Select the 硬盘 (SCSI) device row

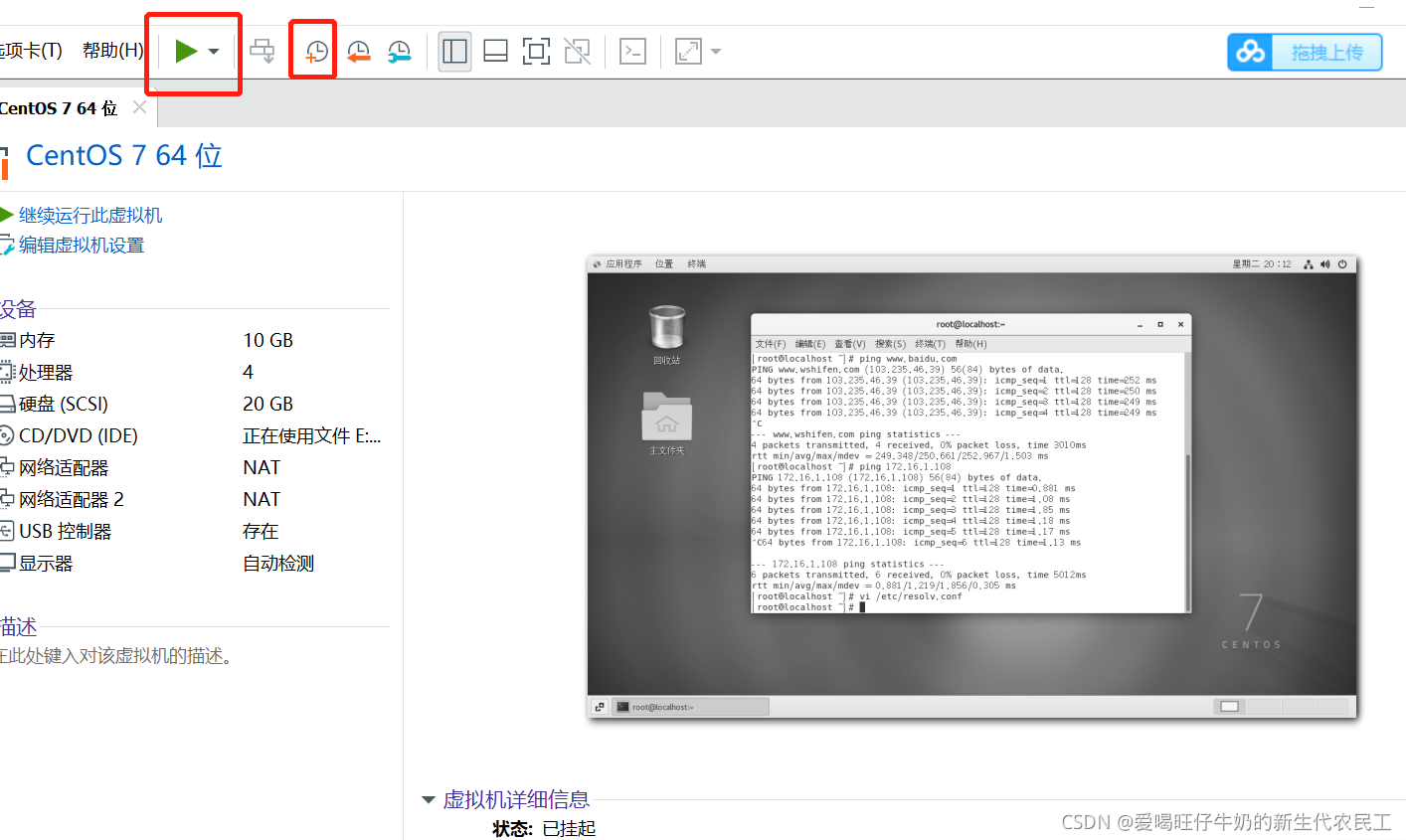[x=194, y=404]
